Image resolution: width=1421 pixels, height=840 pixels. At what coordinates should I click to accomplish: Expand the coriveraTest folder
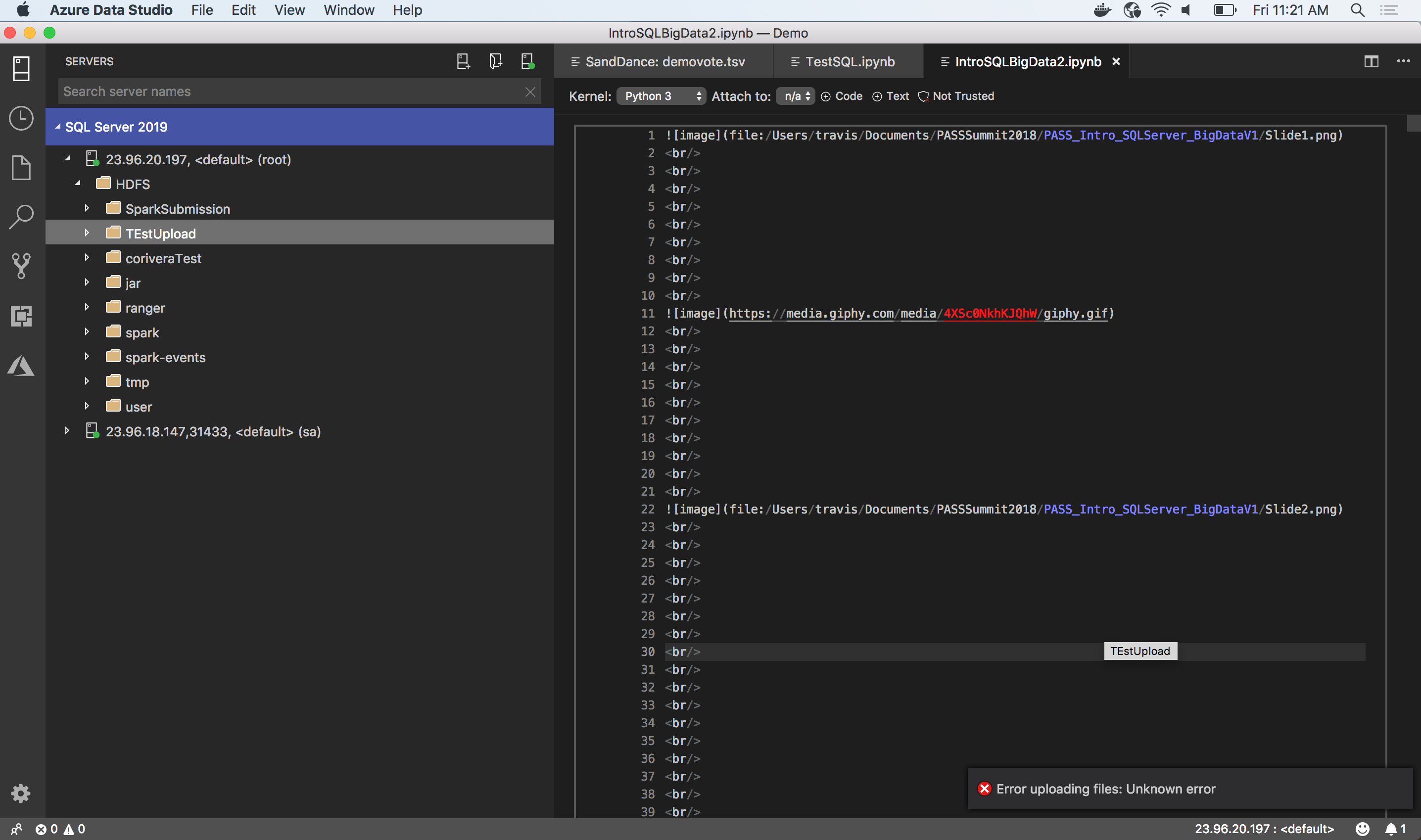[x=87, y=258]
